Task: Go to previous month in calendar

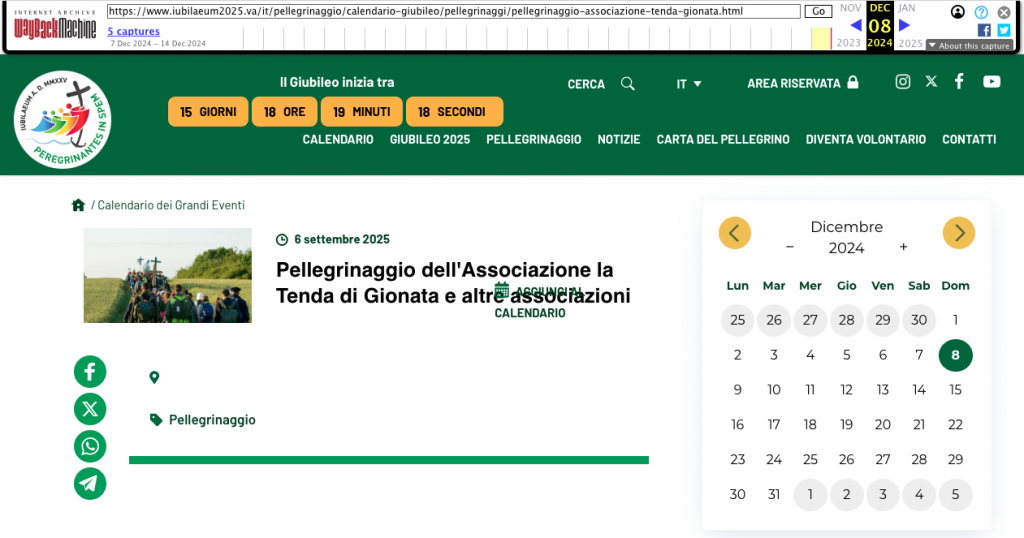Action: click(734, 233)
